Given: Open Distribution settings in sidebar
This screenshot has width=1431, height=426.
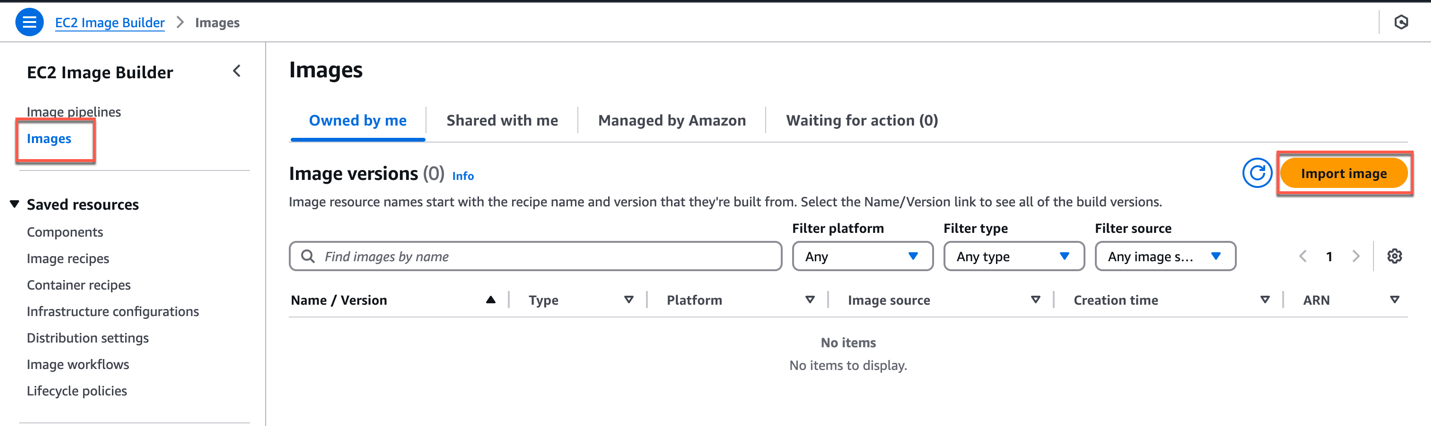Looking at the screenshot, I should coord(88,338).
